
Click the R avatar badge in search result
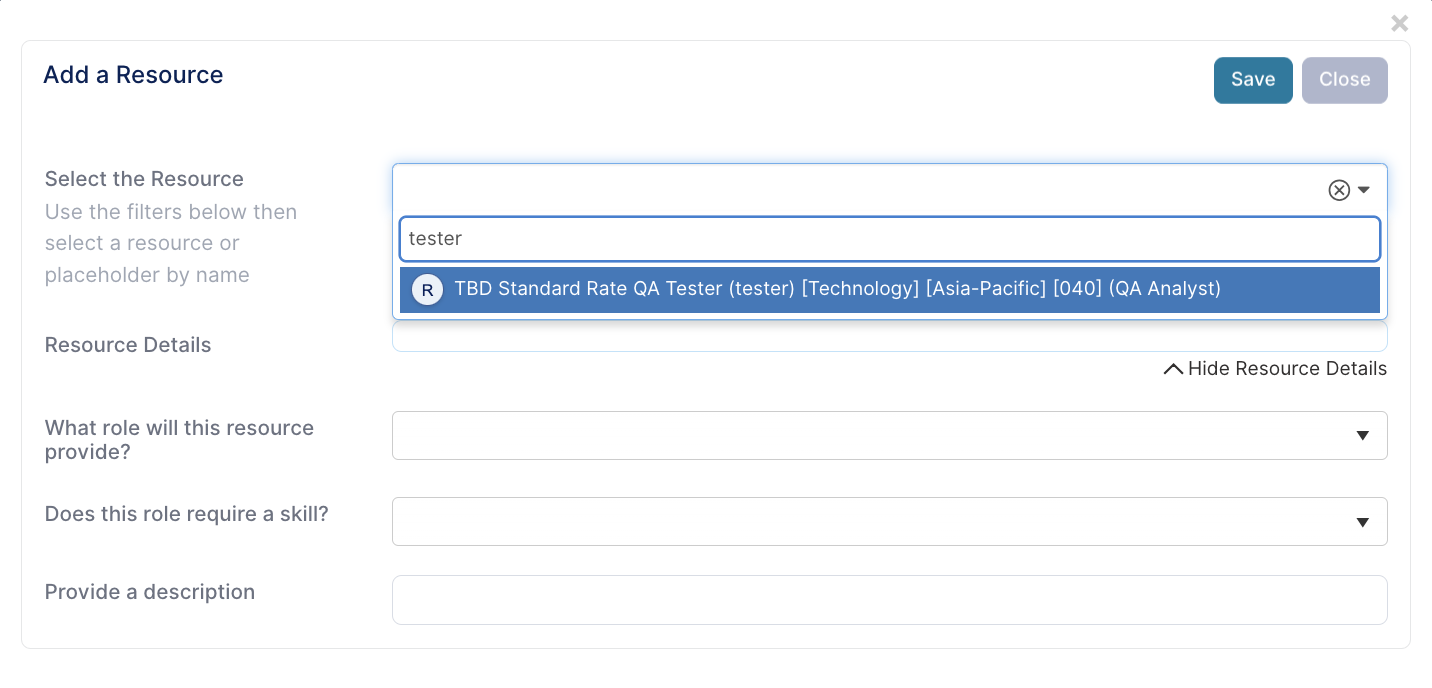(427, 290)
